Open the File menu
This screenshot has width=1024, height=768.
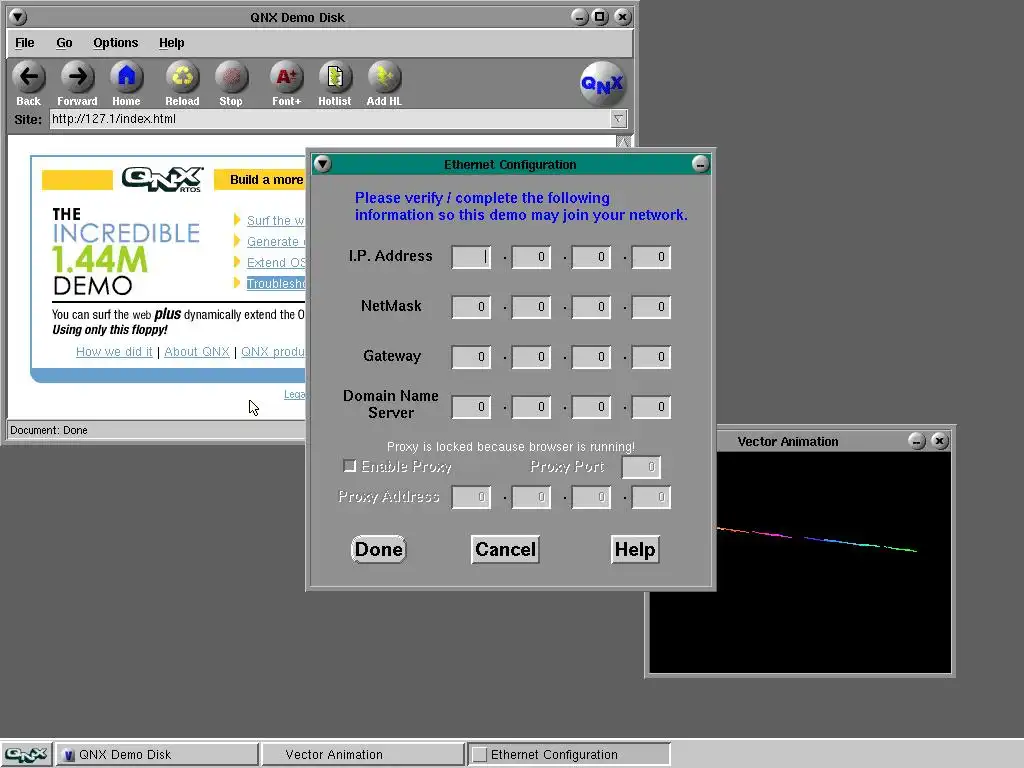pos(25,42)
